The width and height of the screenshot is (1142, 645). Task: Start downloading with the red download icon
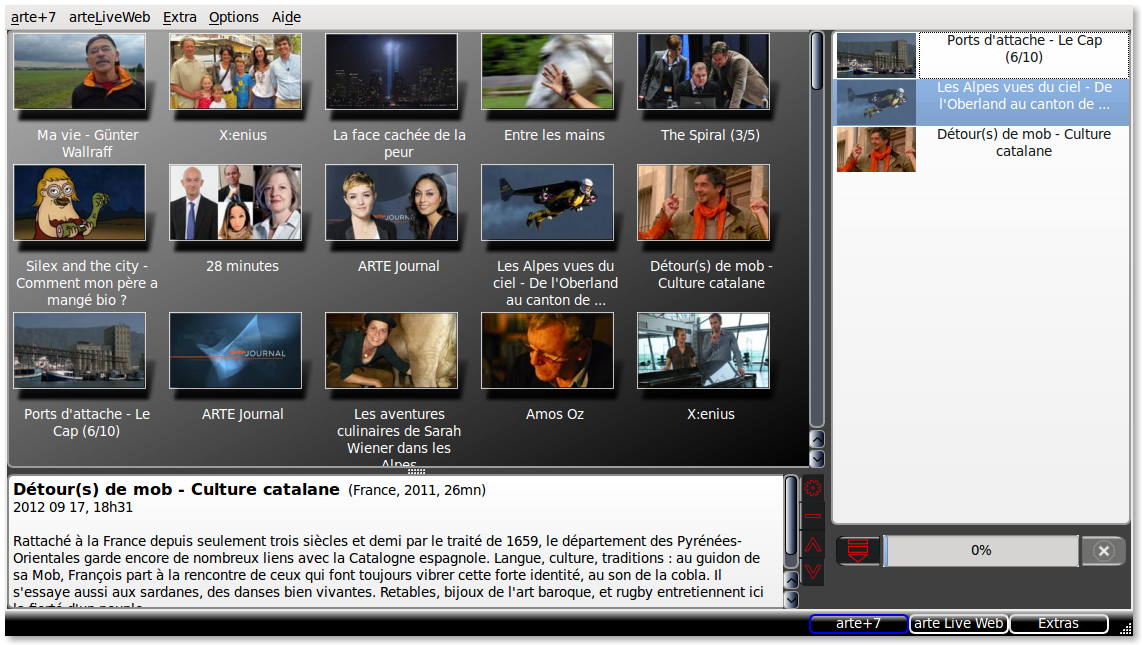[858, 550]
